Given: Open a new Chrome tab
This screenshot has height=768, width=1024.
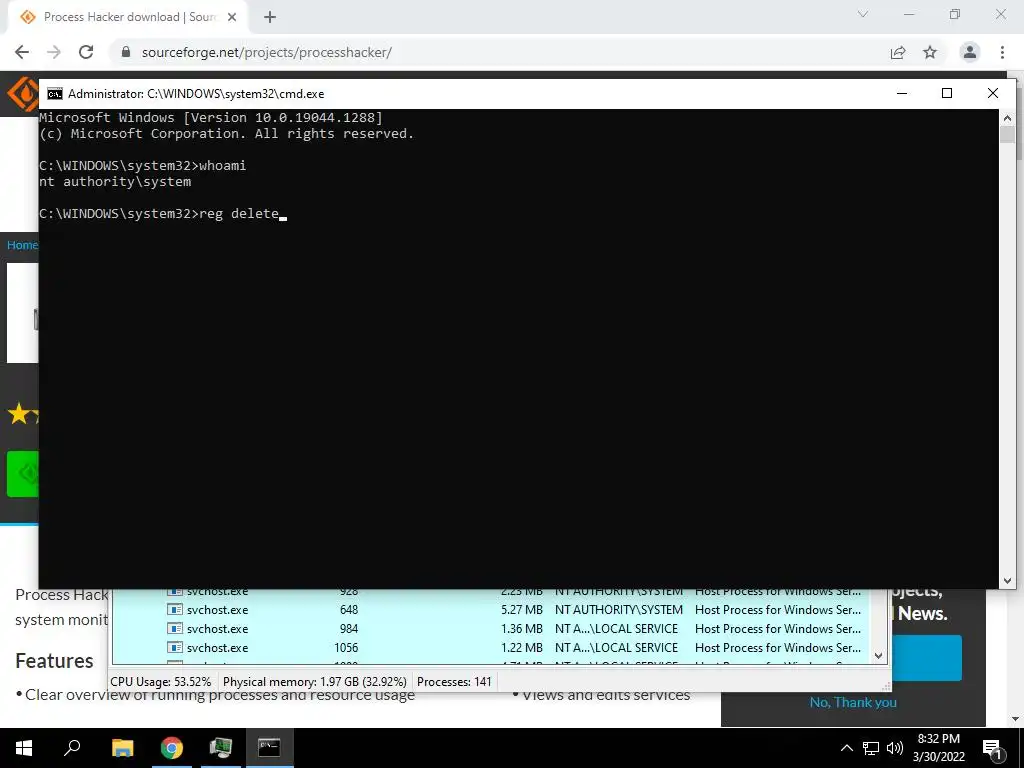Looking at the screenshot, I should coord(270,17).
